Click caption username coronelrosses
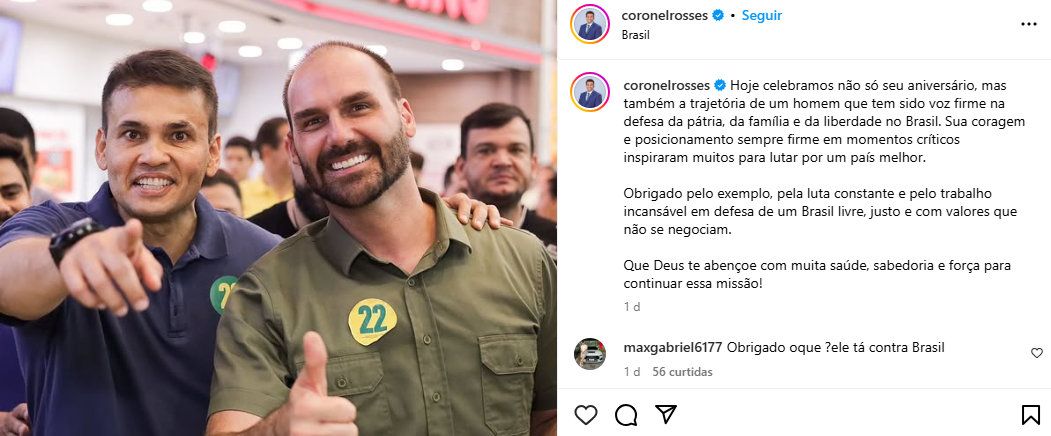Image resolution: width=1051 pixels, height=436 pixels. 667,85
